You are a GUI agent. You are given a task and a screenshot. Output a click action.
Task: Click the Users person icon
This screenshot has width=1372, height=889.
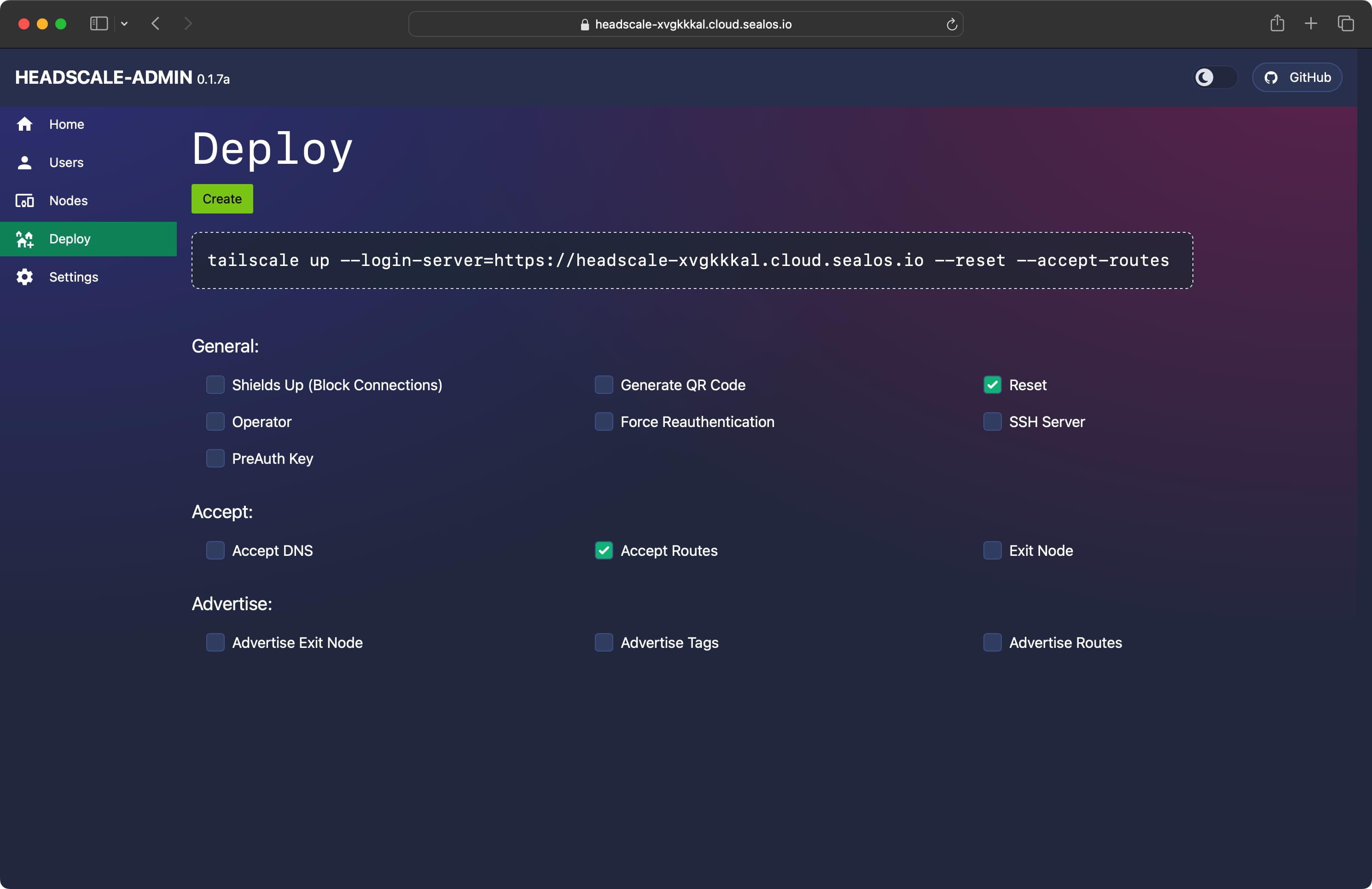point(24,162)
